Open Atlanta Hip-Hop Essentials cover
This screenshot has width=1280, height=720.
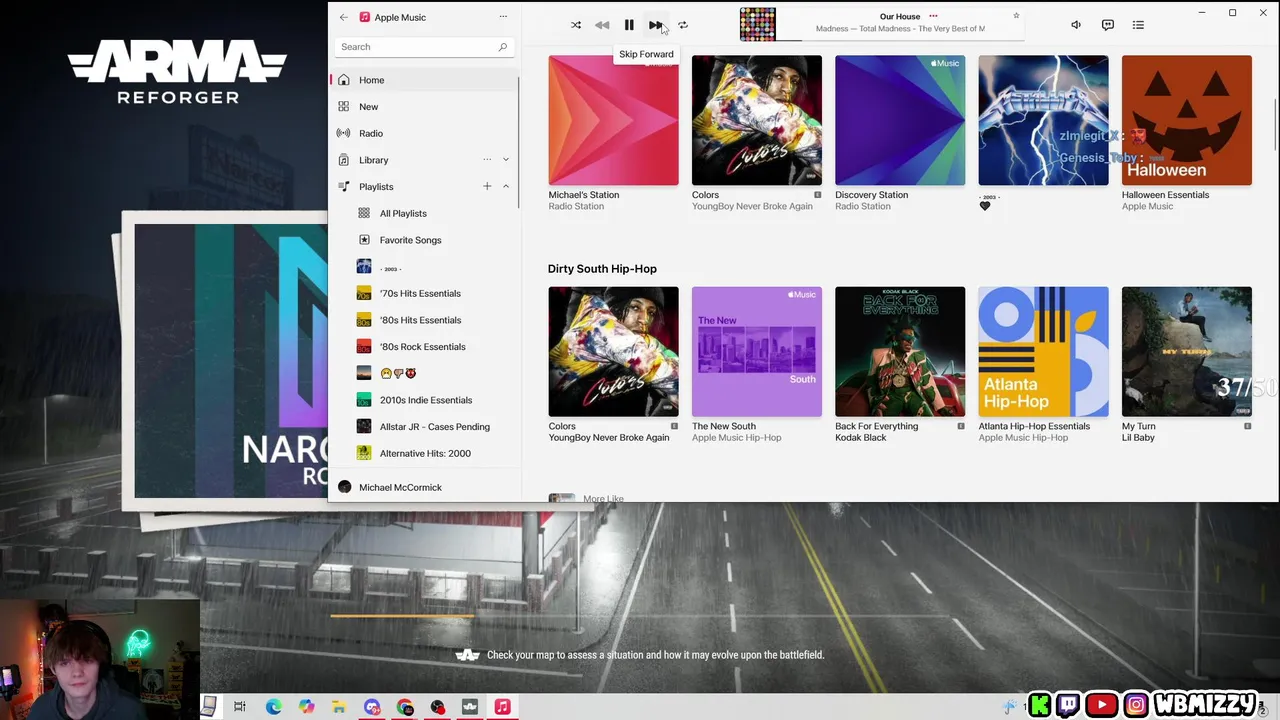(x=1043, y=352)
